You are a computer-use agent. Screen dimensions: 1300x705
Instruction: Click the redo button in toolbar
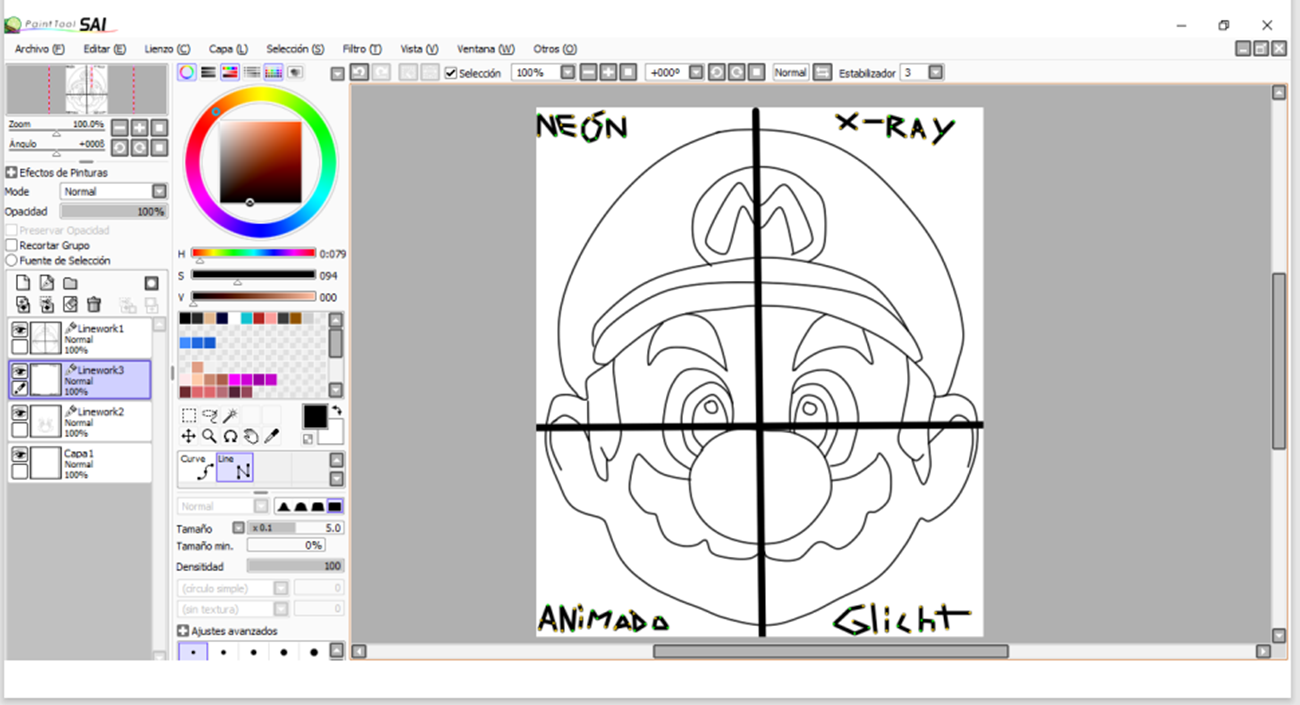(381, 72)
